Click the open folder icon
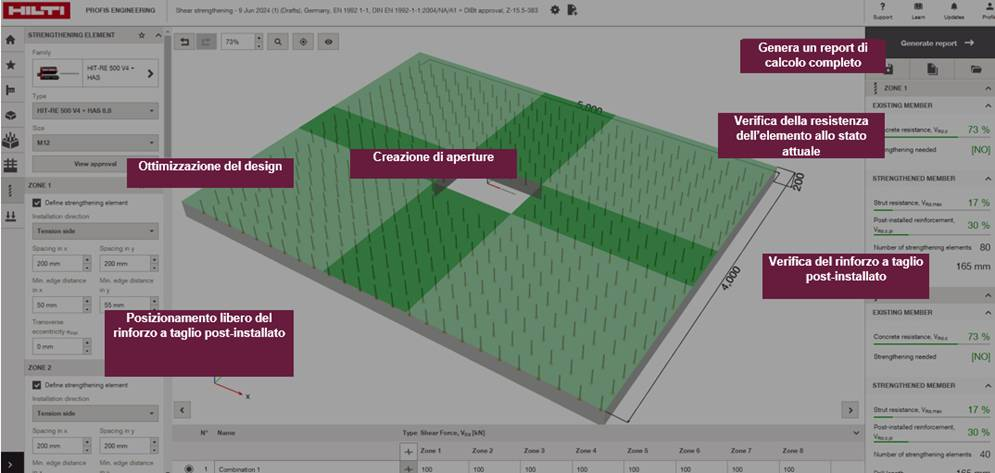Screen dimensions: 995x473 (975, 69)
